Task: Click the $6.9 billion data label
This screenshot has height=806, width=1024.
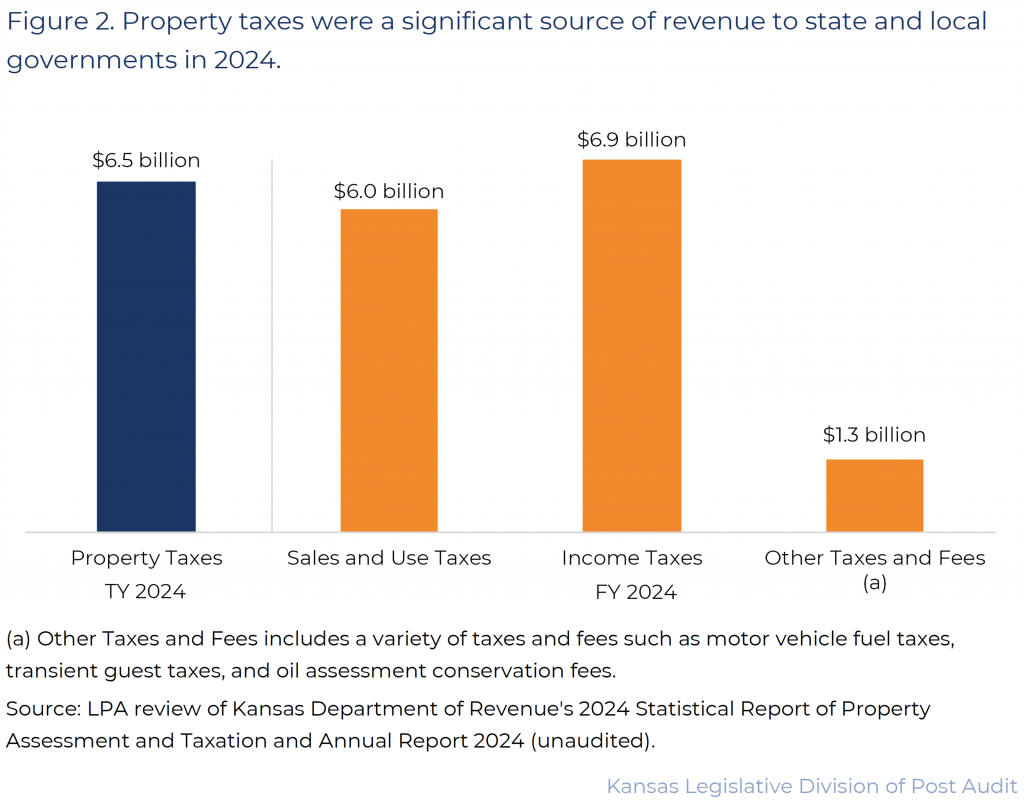Action: coord(632,139)
